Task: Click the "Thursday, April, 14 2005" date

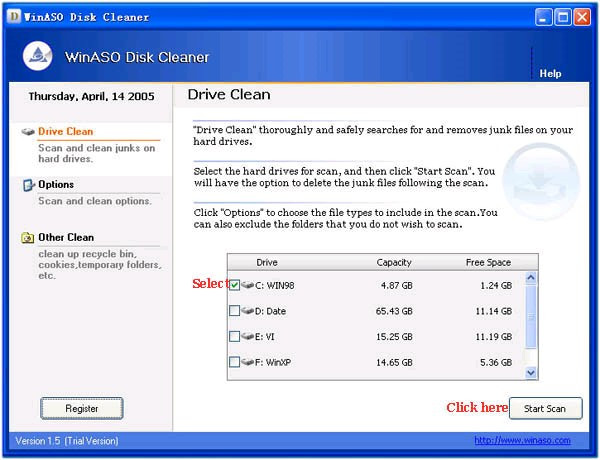Action: [x=91, y=96]
